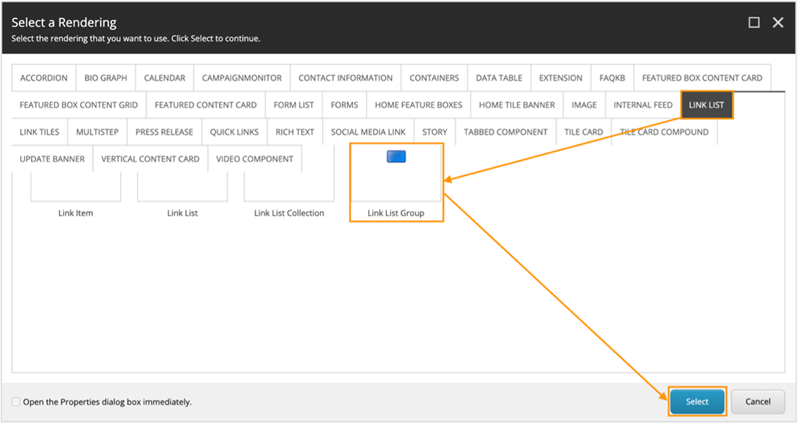Select the Link List Group rendering icon

point(396,157)
